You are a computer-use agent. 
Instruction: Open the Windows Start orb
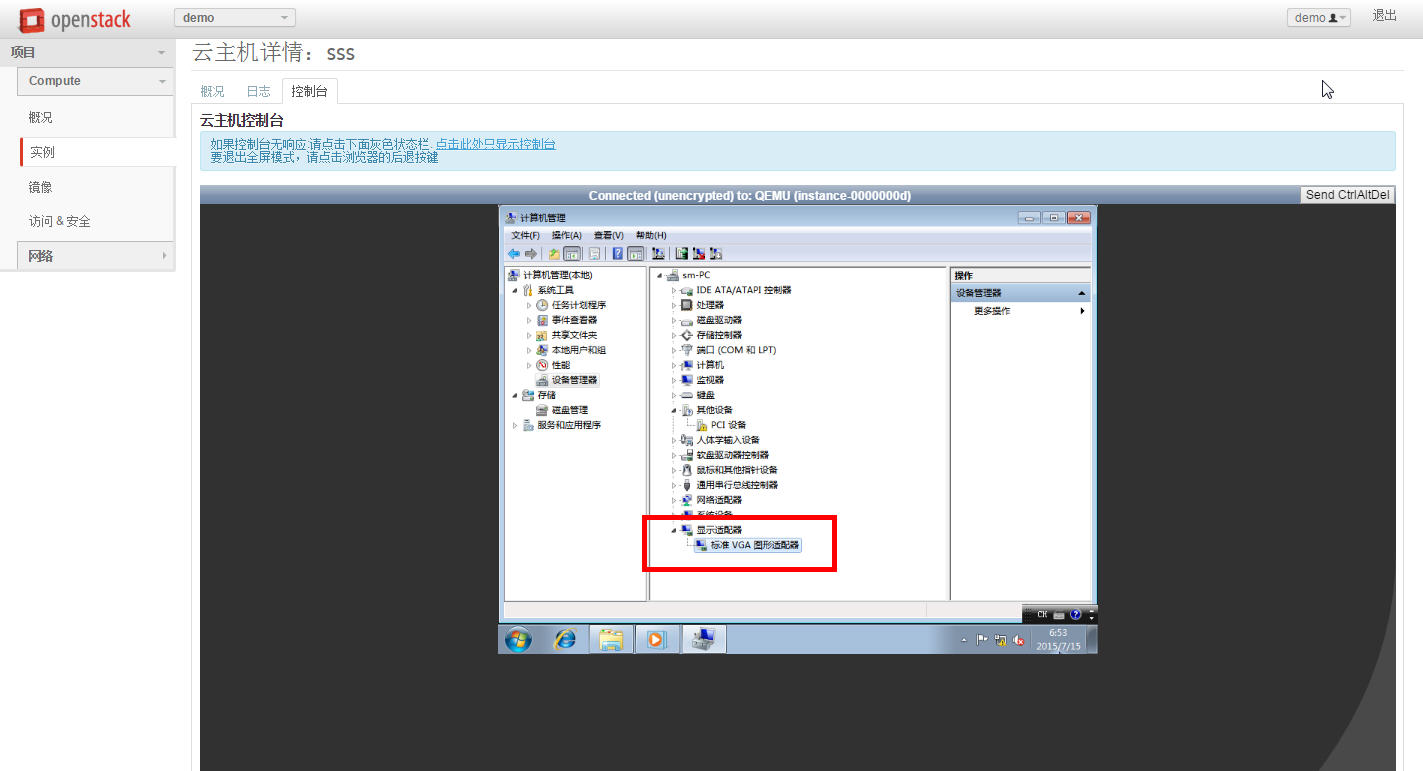tap(518, 640)
